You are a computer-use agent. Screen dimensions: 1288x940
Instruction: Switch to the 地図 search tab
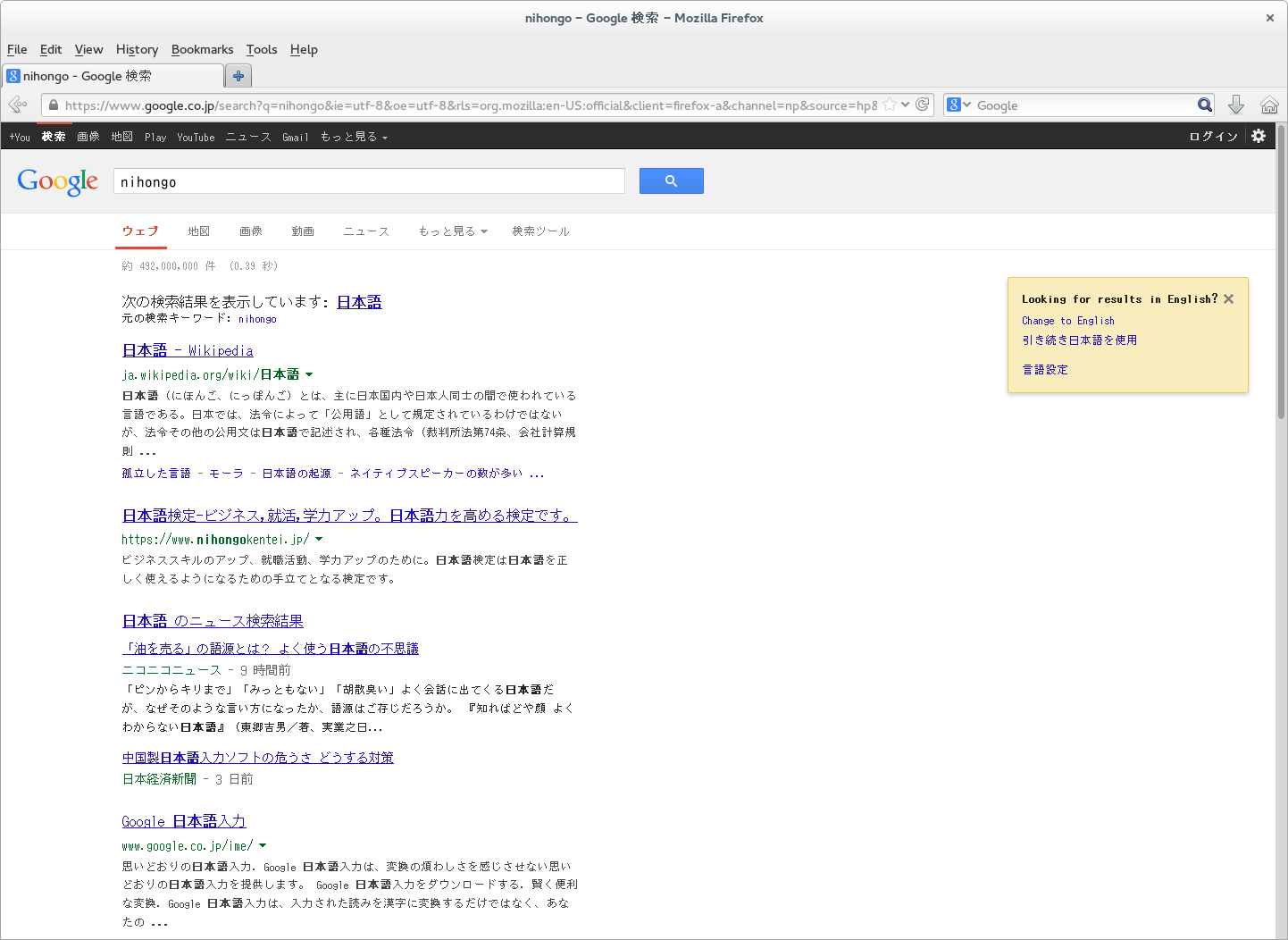click(x=198, y=231)
